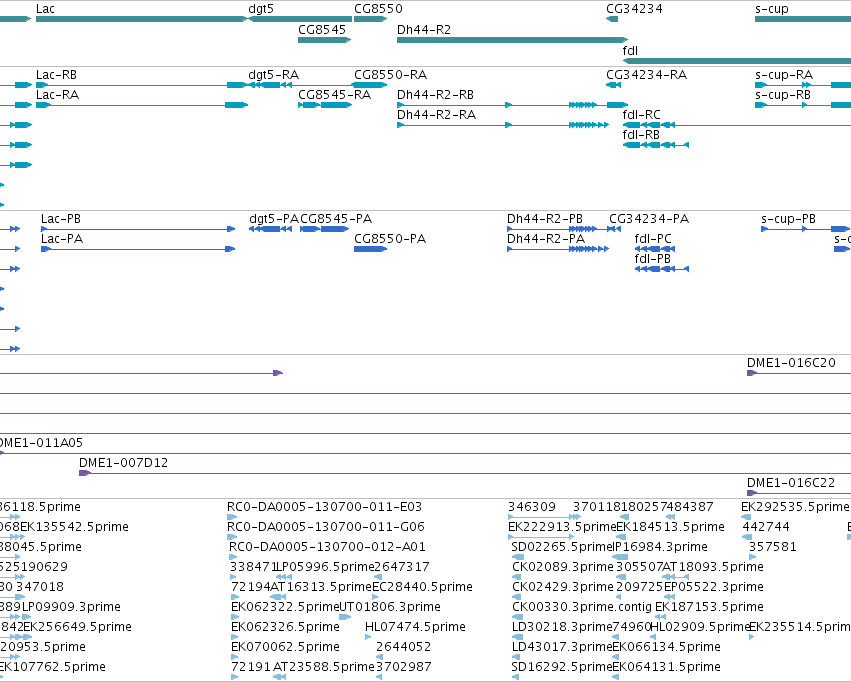The width and height of the screenshot is (851, 682).
Task: Select the Lac-RA transcript
Action: [142, 105]
